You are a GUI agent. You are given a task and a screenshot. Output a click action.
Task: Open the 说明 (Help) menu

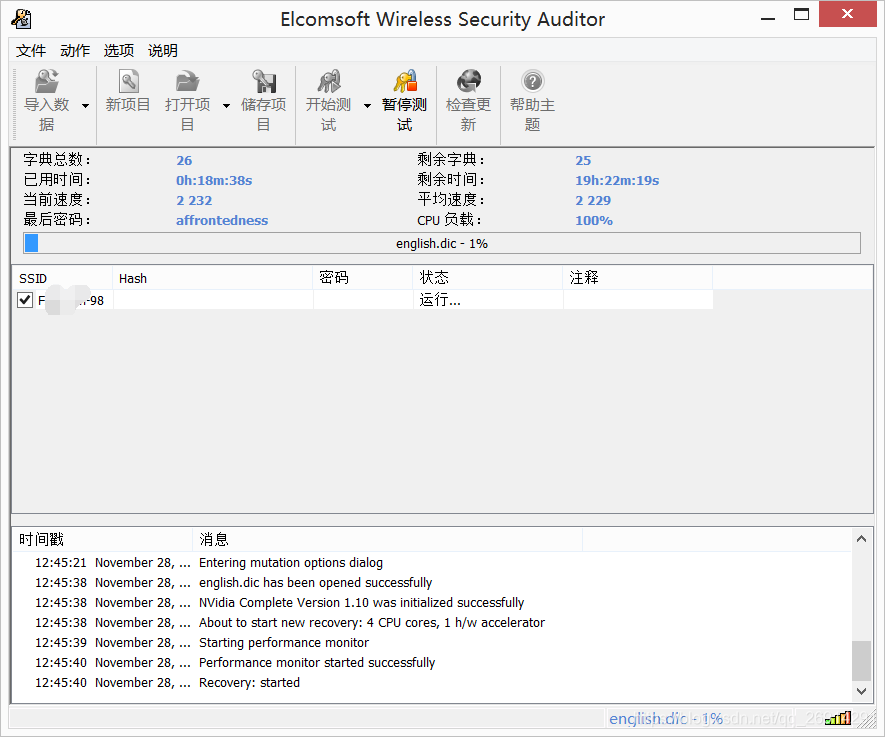pyautogui.click(x=163, y=51)
